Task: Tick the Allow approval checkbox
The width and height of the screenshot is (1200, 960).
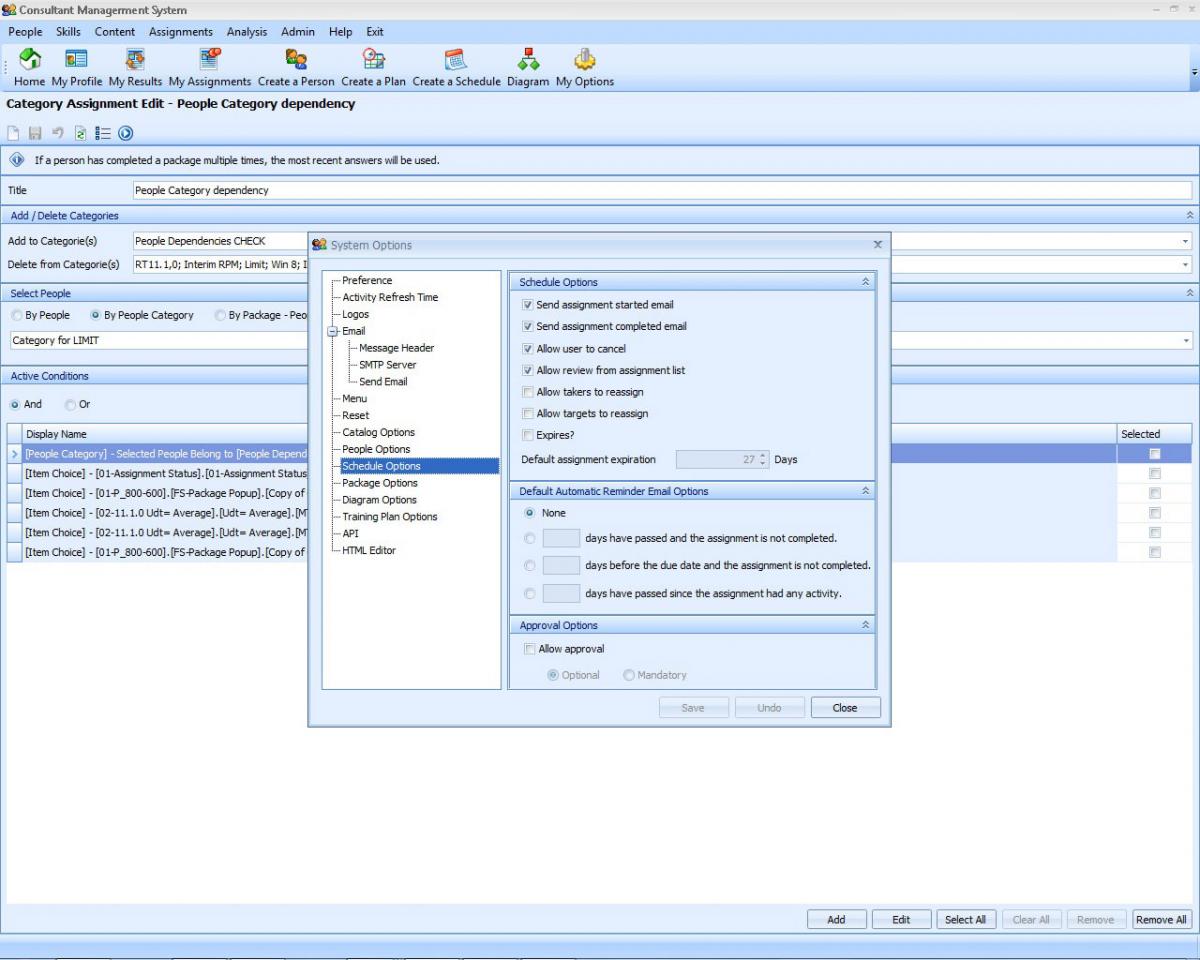Action: (x=530, y=649)
